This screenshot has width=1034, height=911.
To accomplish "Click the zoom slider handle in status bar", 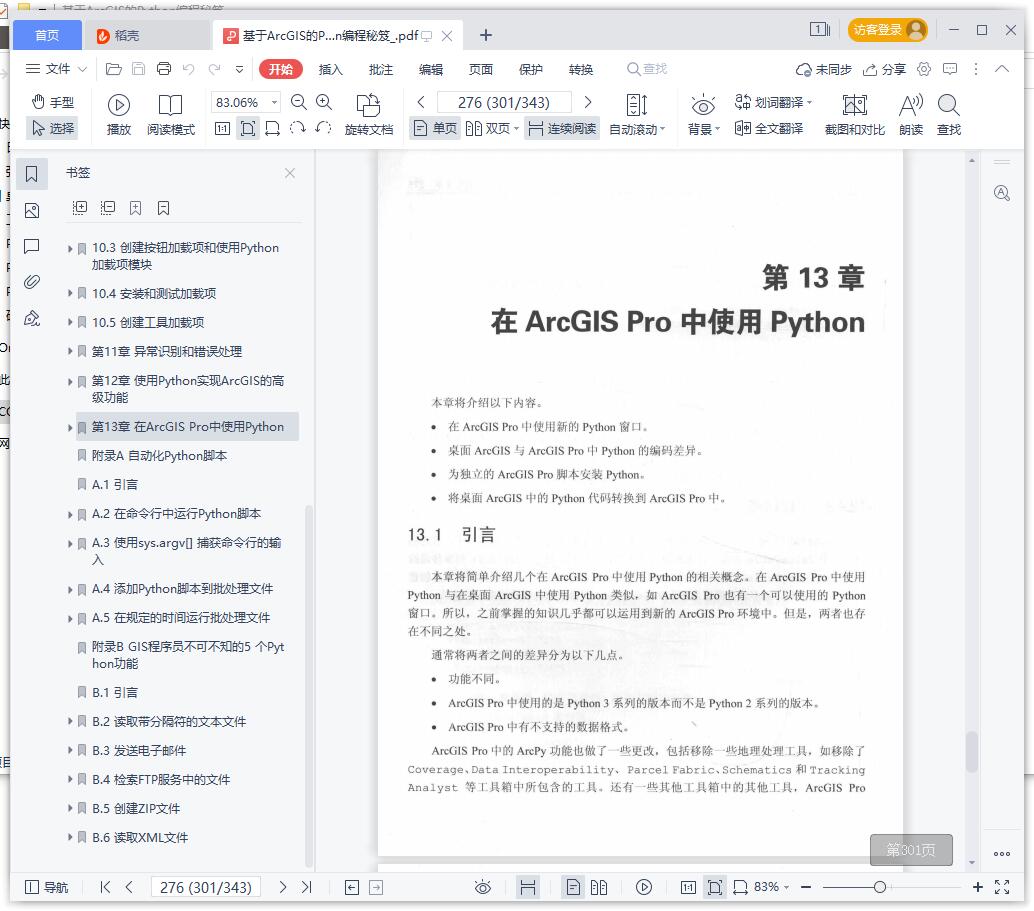I will point(880,887).
